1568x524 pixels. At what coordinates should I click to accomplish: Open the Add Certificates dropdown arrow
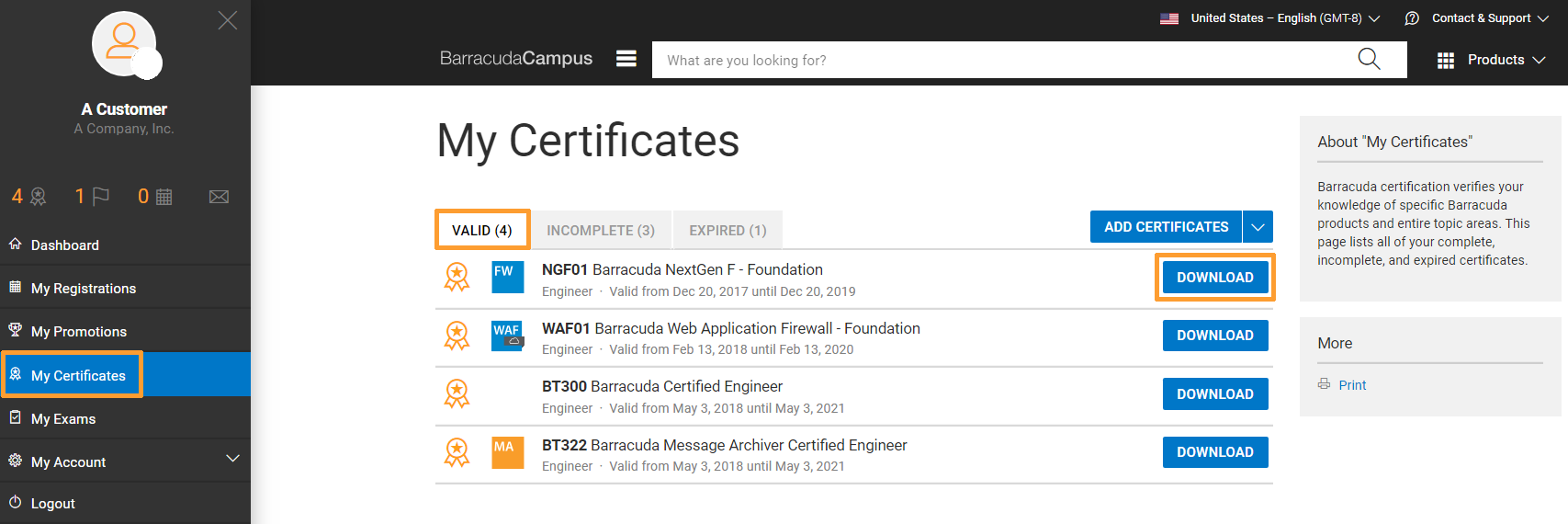(x=1258, y=227)
